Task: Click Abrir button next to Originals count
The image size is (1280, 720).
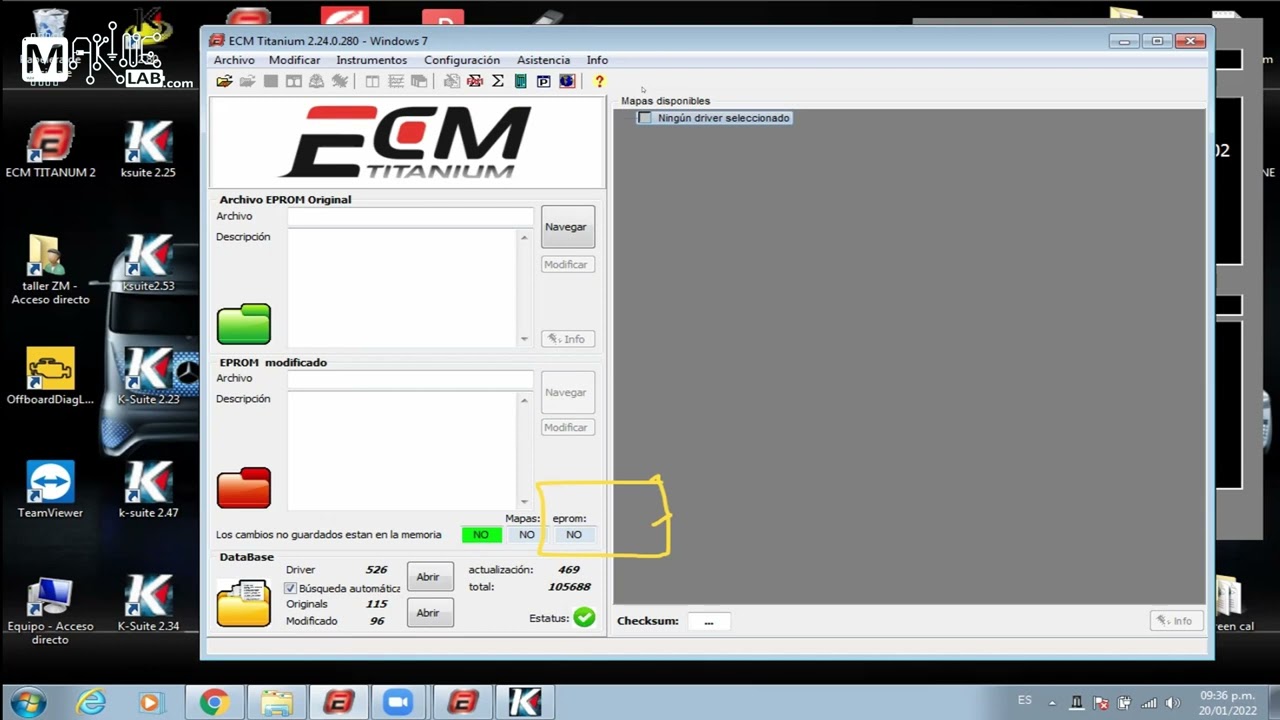Action: click(x=429, y=613)
